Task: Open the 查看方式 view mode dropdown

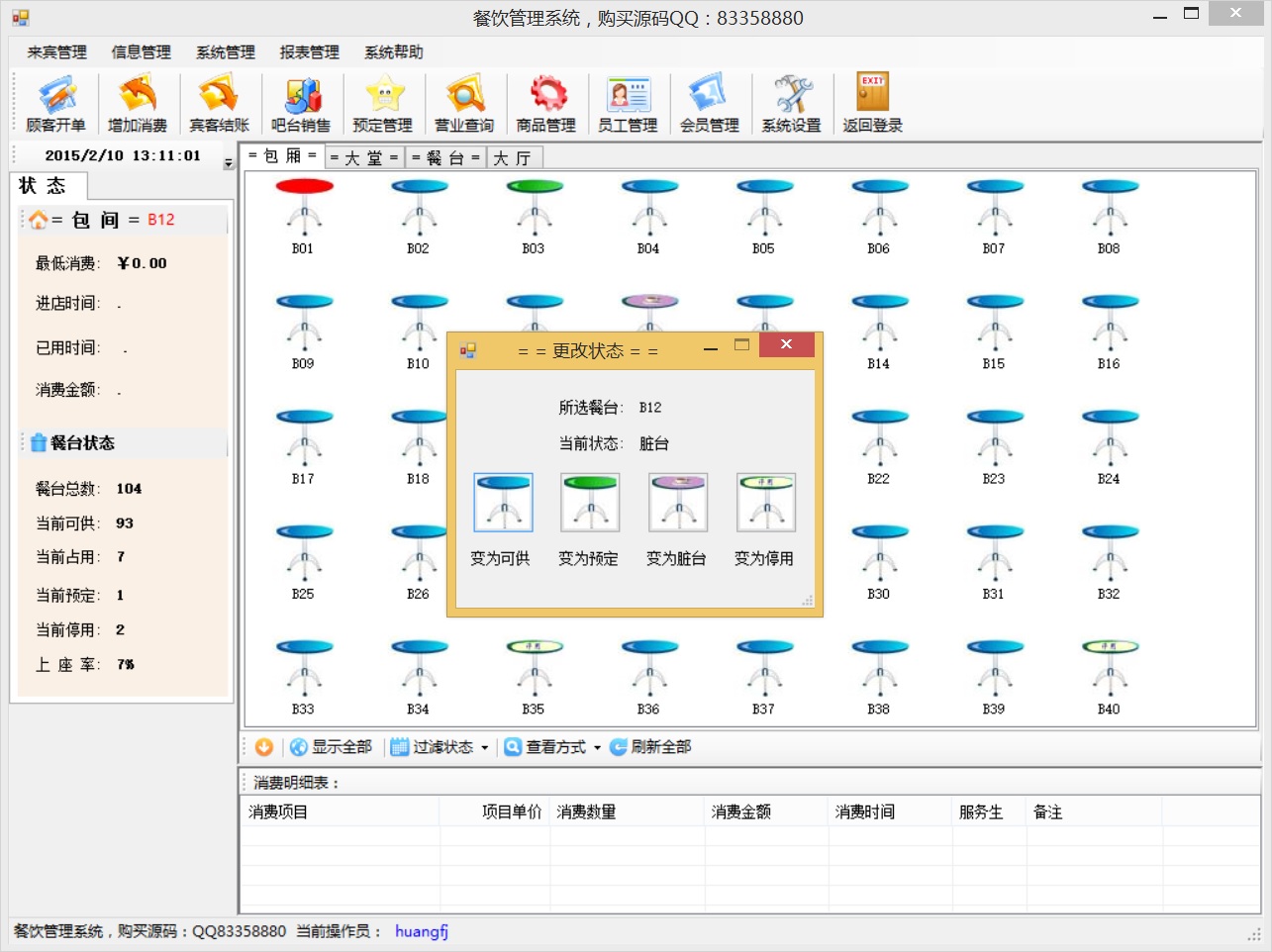Action: coord(597,748)
